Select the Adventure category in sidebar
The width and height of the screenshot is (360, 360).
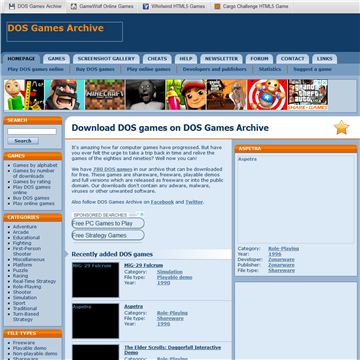tap(25, 227)
